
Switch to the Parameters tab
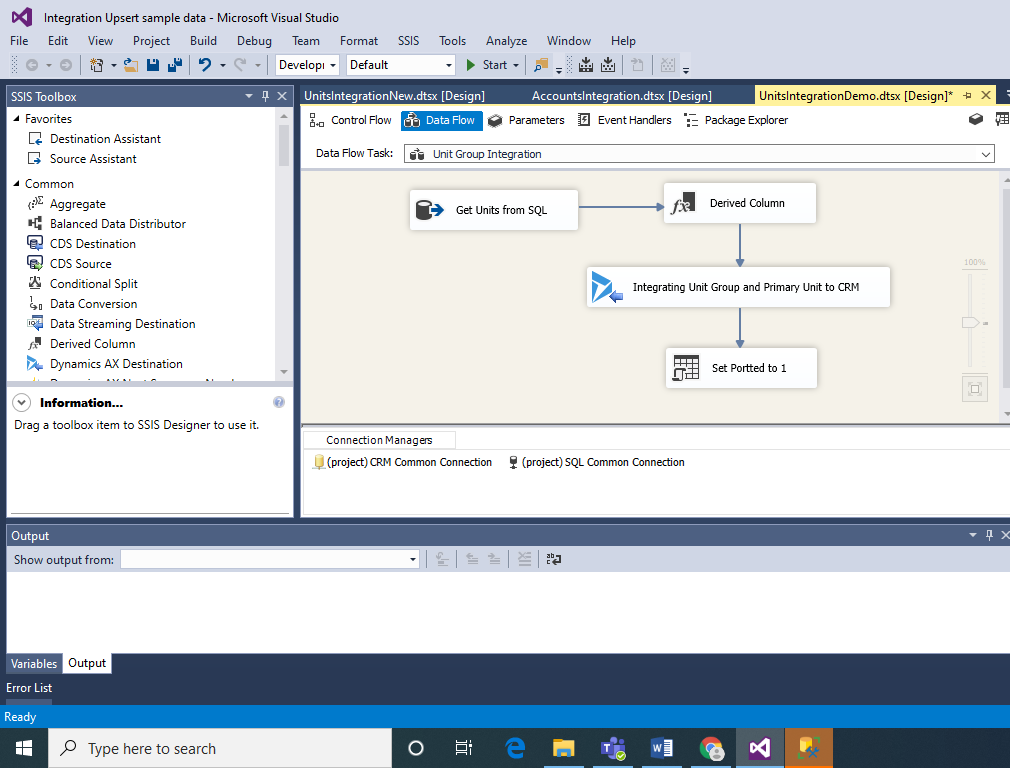[x=526, y=120]
